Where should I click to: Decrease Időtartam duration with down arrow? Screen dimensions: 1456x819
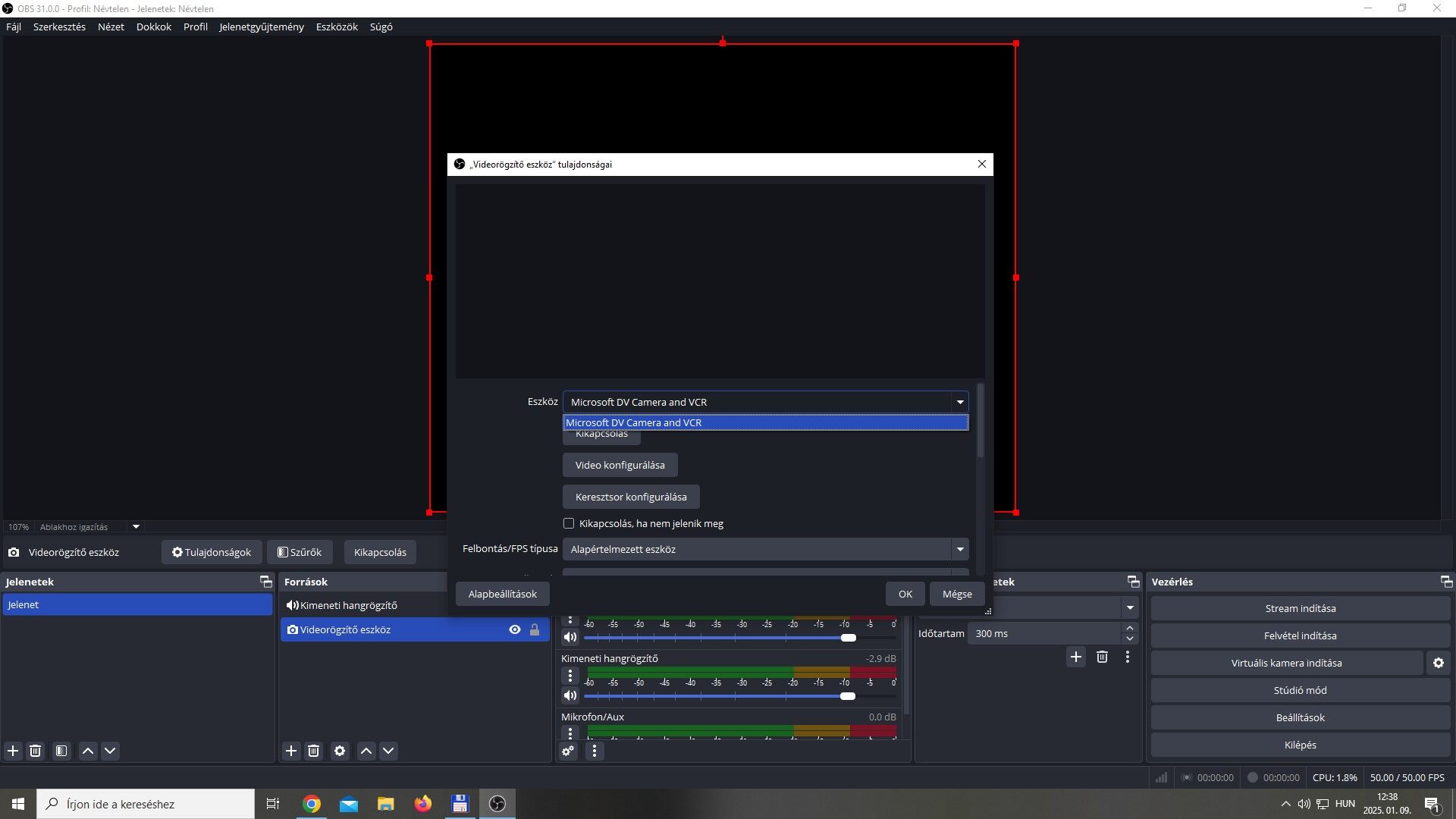click(x=1130, y=639)
